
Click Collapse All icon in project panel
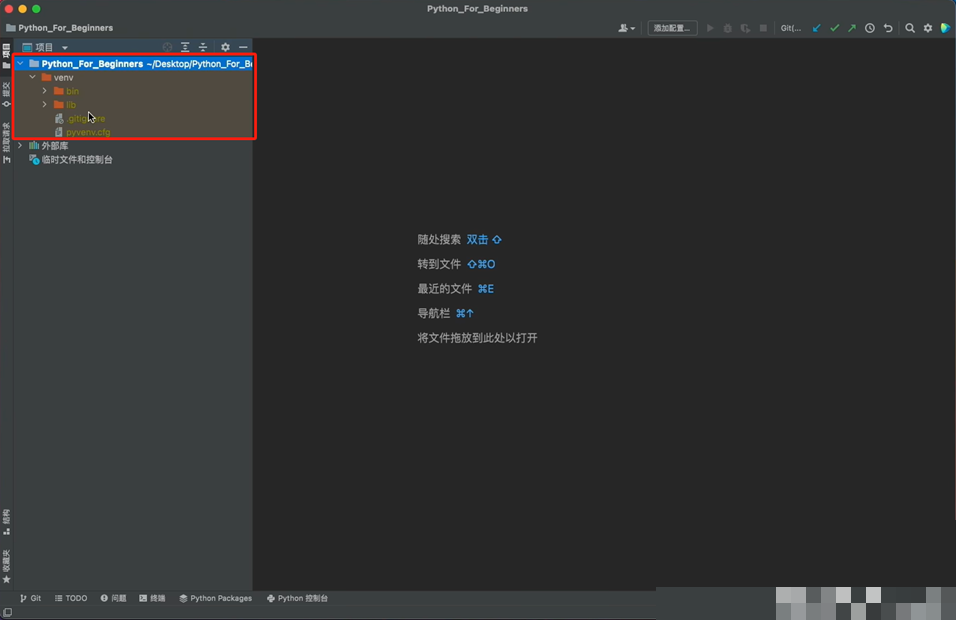click(203, 47)
